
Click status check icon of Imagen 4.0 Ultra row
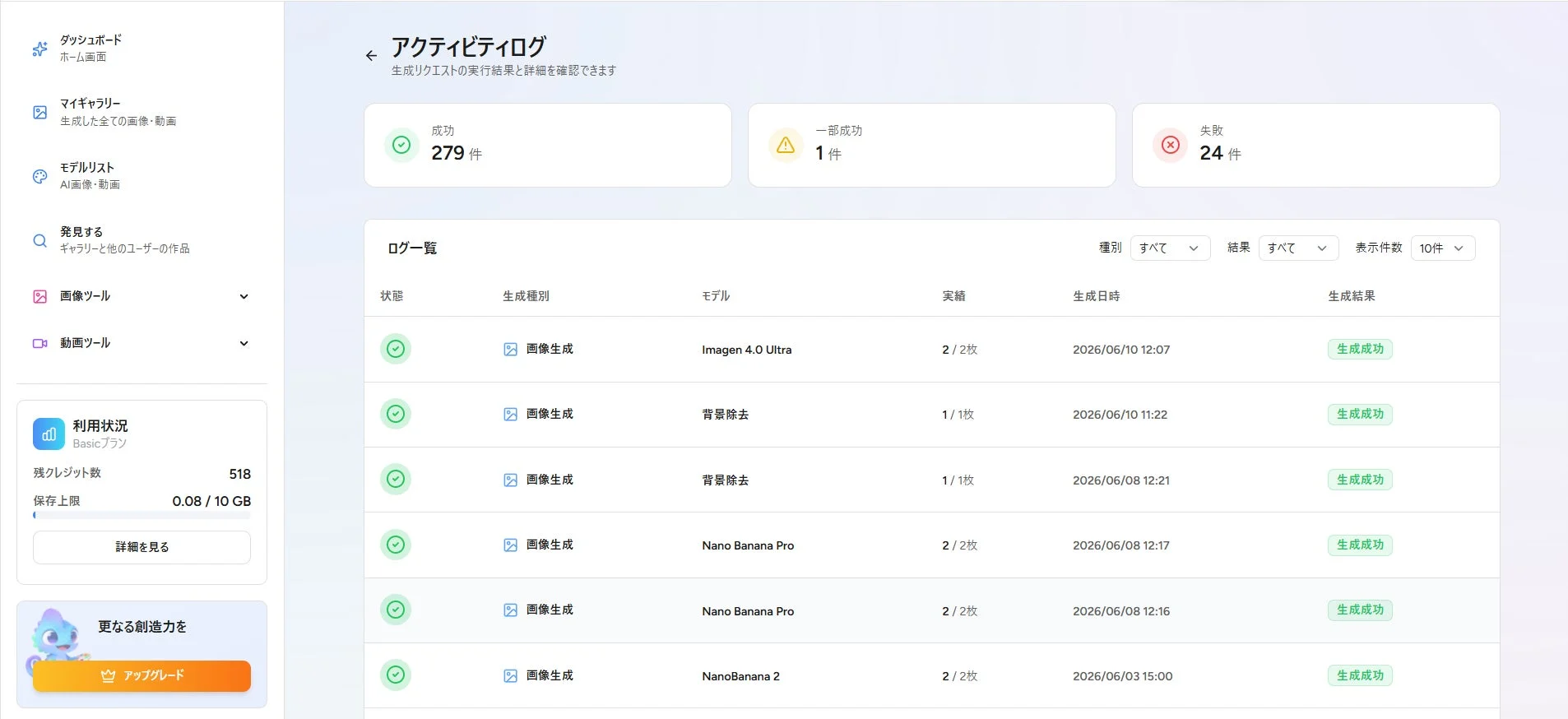click(x=396, y=349)
